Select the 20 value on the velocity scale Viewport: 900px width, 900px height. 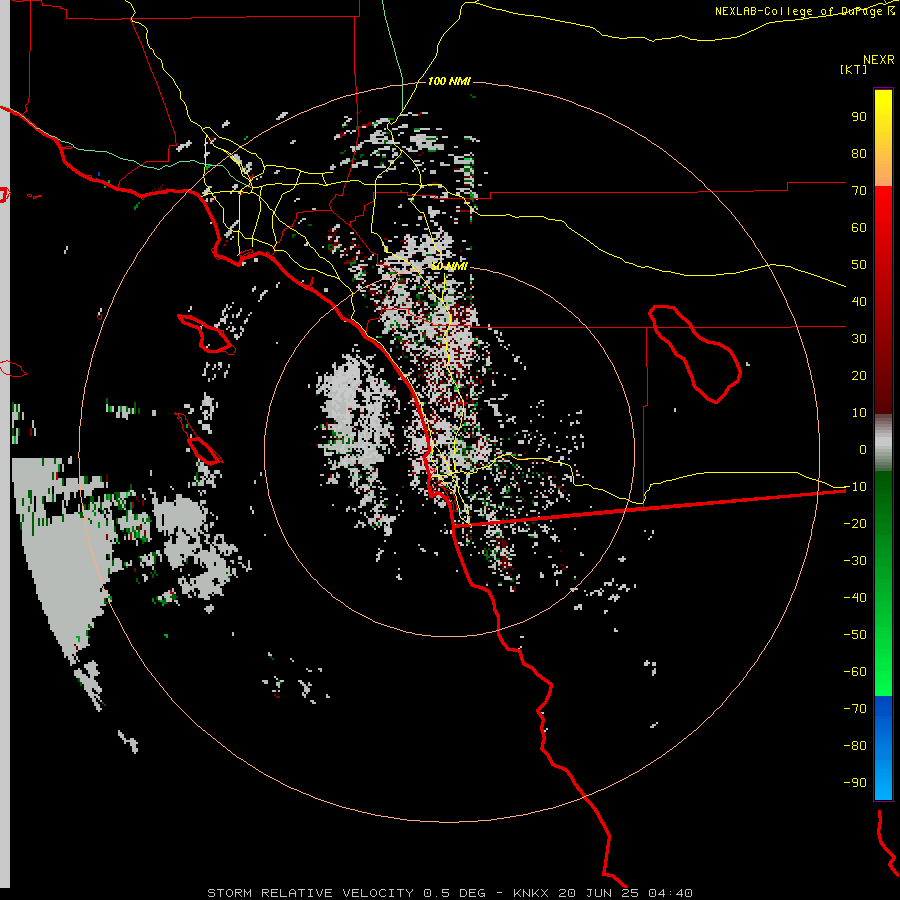point(859,375)
